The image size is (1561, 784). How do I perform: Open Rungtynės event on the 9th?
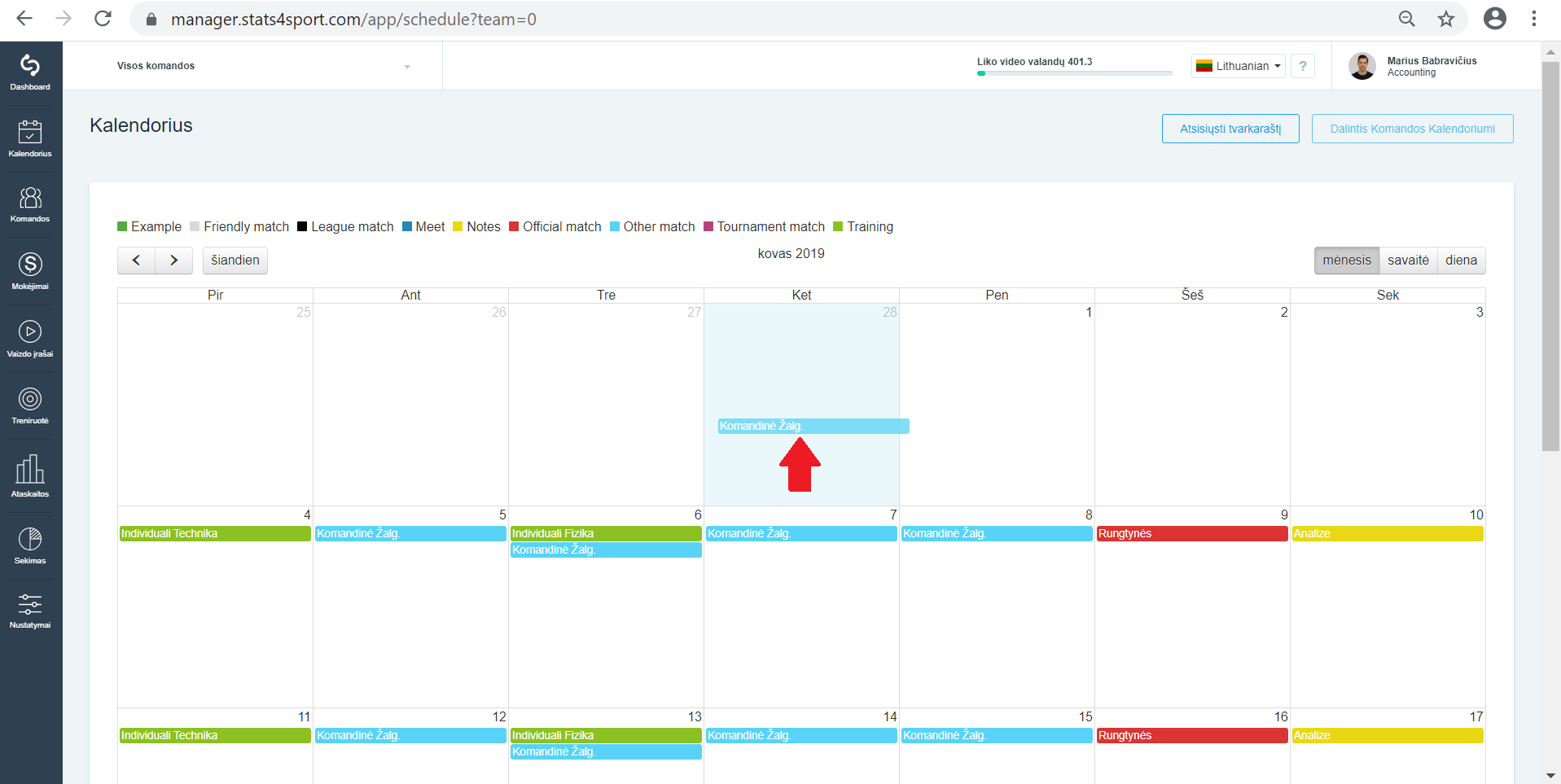[x=1192, y=534]
